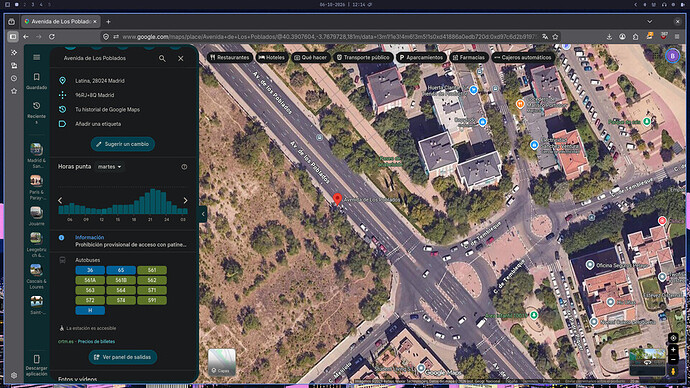Click the search magnifier in the place panel
The width and height of the screenshot is (690, 388).
[x=162, y=58]
